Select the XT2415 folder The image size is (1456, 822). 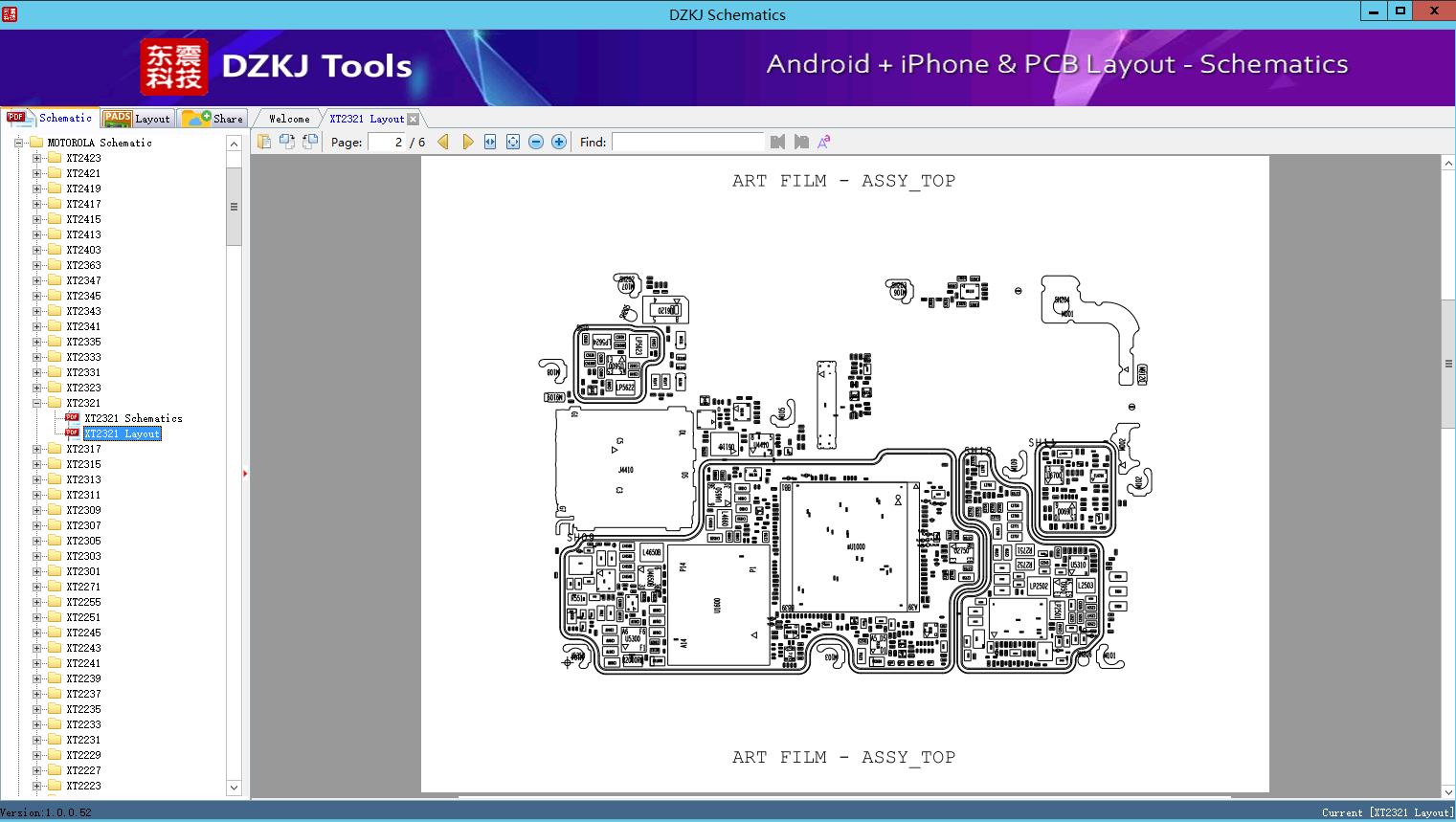(x=83, y=219)
